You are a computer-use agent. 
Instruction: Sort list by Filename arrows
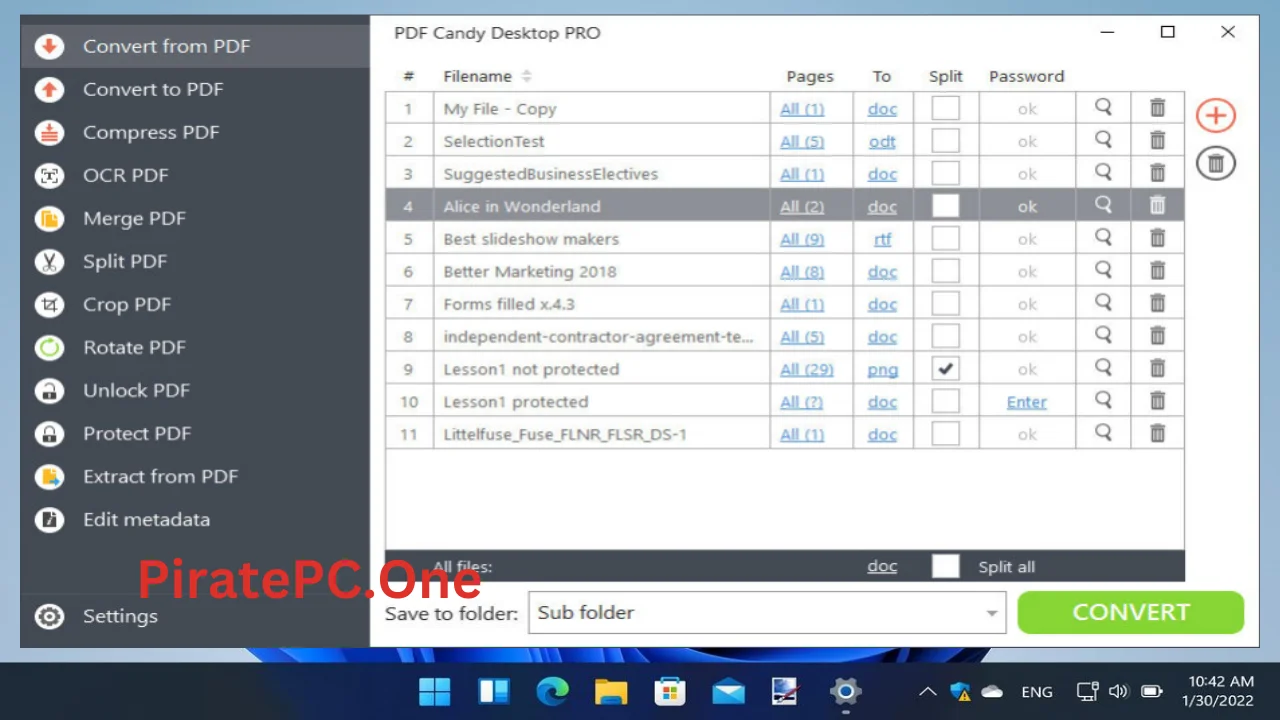point(527,76)
